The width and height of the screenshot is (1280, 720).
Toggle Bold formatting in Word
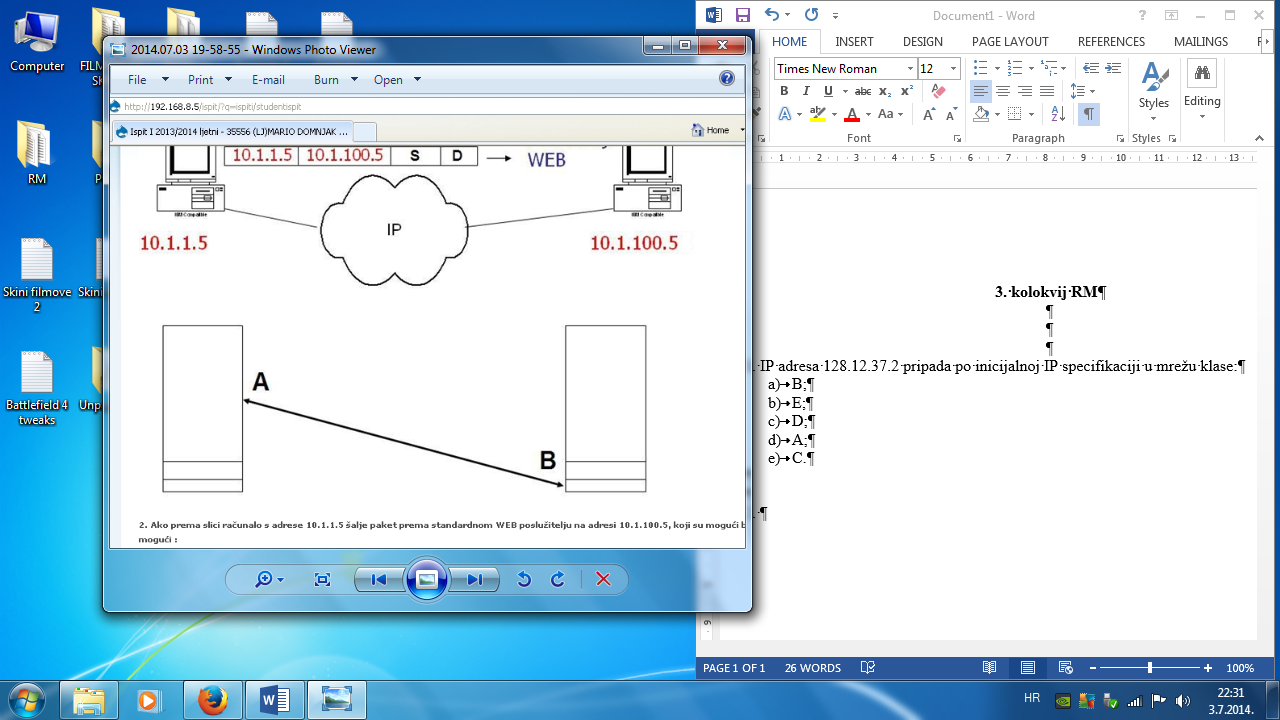click(x=784, y=91)
